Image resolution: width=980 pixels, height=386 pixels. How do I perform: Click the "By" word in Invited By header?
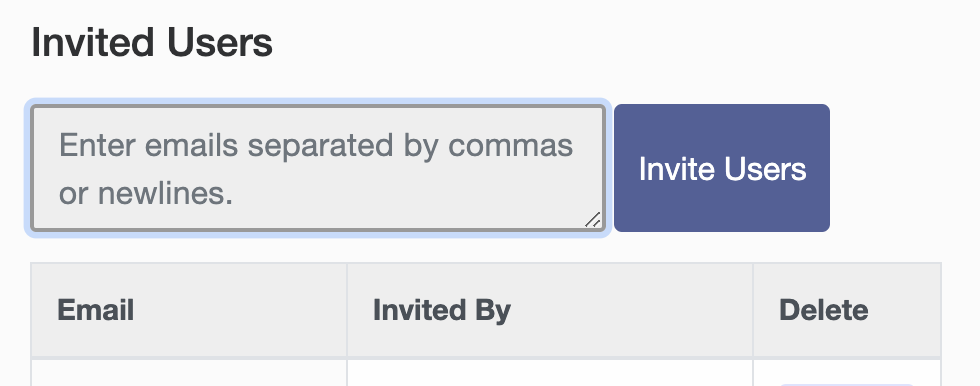[493, 311]
